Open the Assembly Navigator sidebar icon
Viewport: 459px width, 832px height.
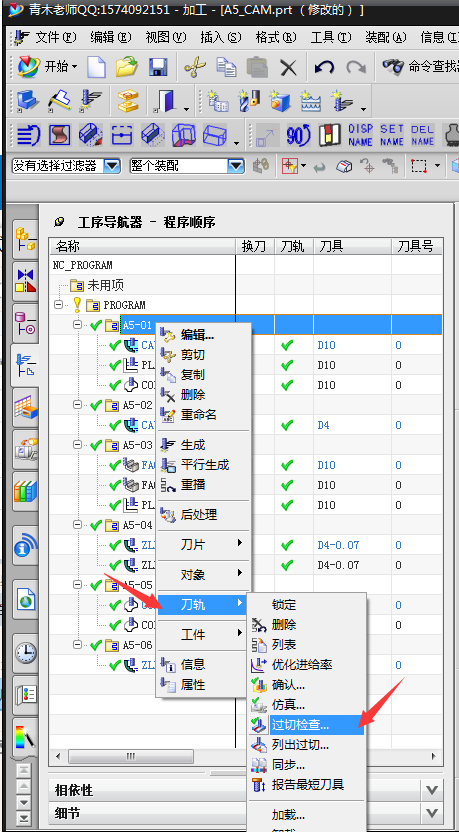[x=25, y=239]
